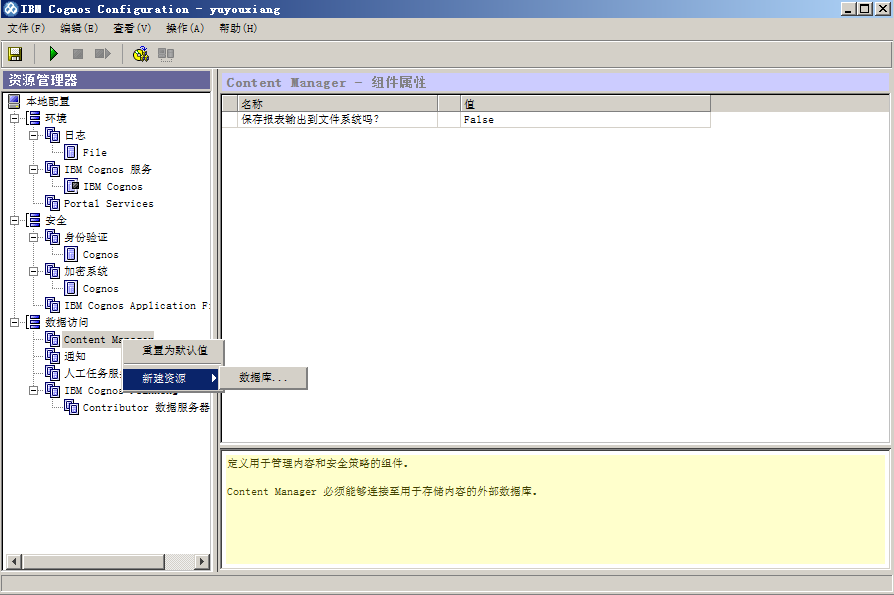Viewport: 894px width, 595px height.
Task: Click the 人工任务服务 node icon
Action: click(52, 373)
